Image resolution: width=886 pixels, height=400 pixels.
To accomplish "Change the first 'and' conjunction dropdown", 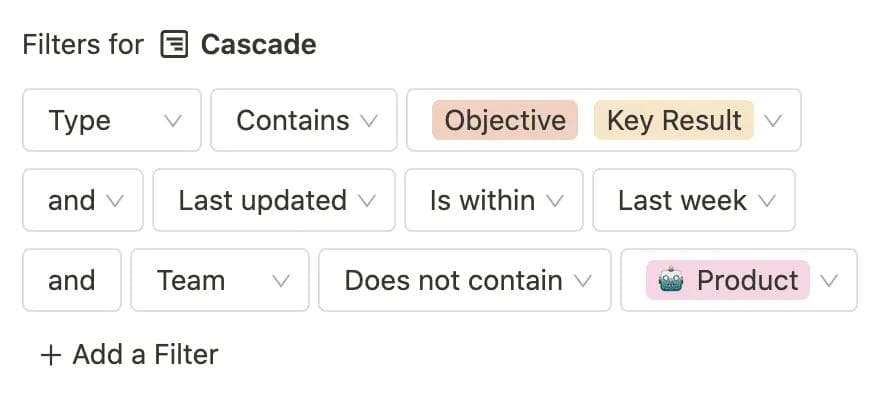I will (x=83, y=200).
